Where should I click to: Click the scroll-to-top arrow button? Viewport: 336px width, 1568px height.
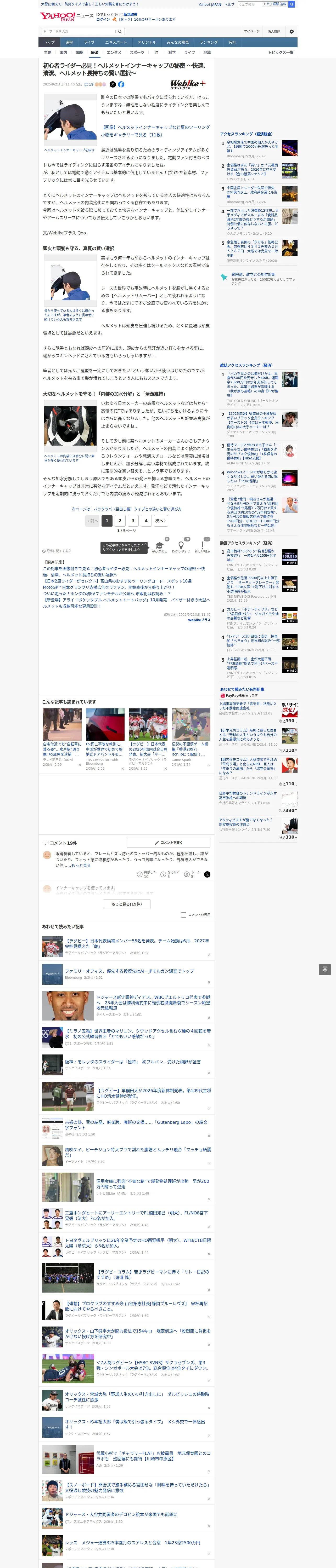pyautogui.click(x=325, y=970)
